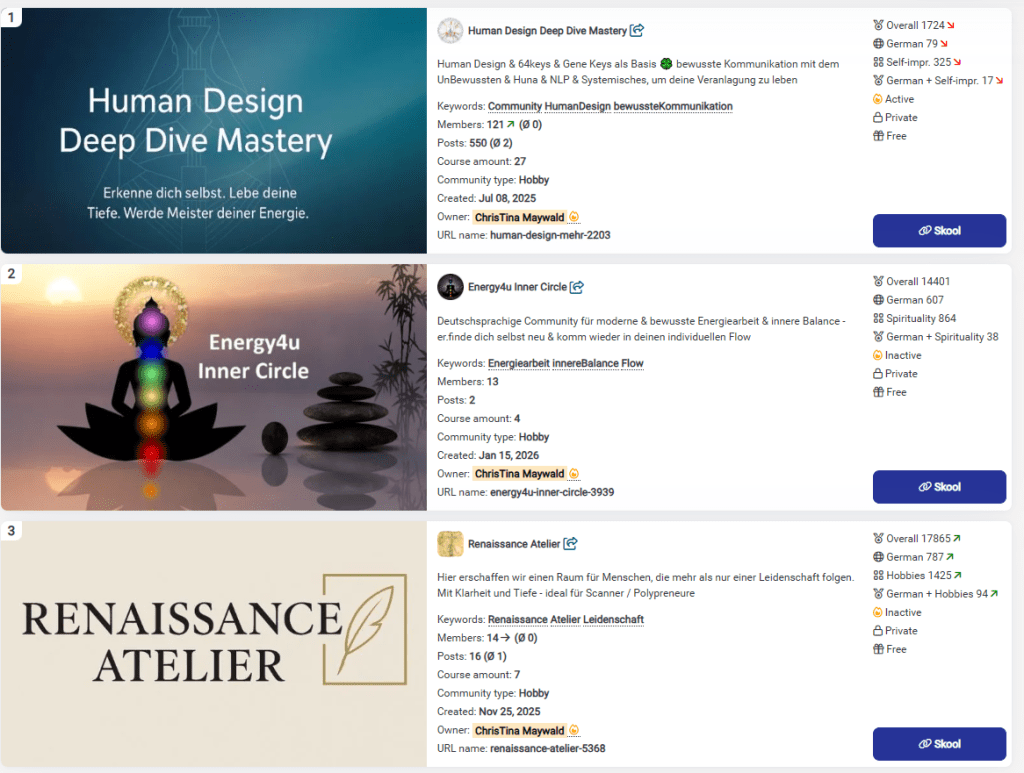Viewport: 1024px width, 773px height.
Task: Click the Overall 1724 rank indicator
Action: [x=914, y=25]
